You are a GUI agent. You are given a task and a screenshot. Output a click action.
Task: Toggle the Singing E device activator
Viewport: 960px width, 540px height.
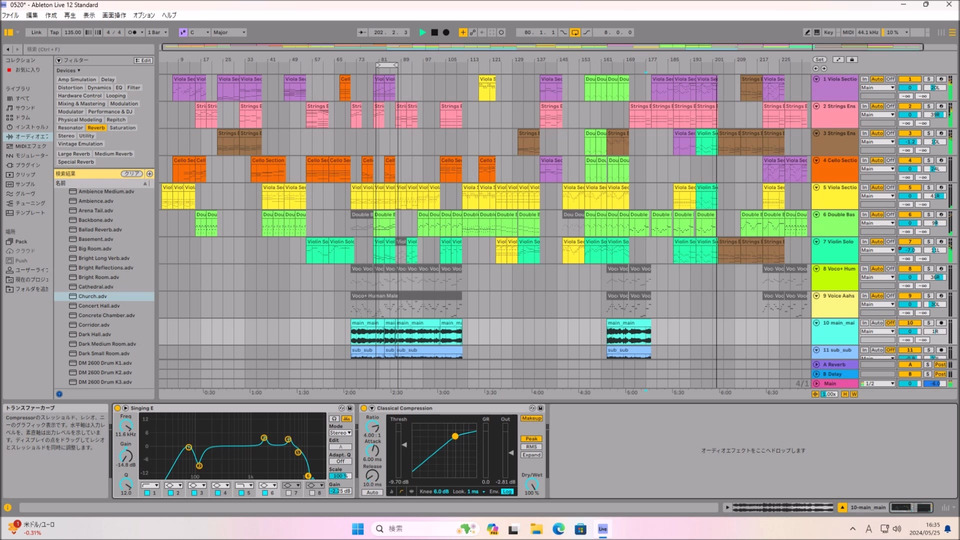click(x=118, y=408)
